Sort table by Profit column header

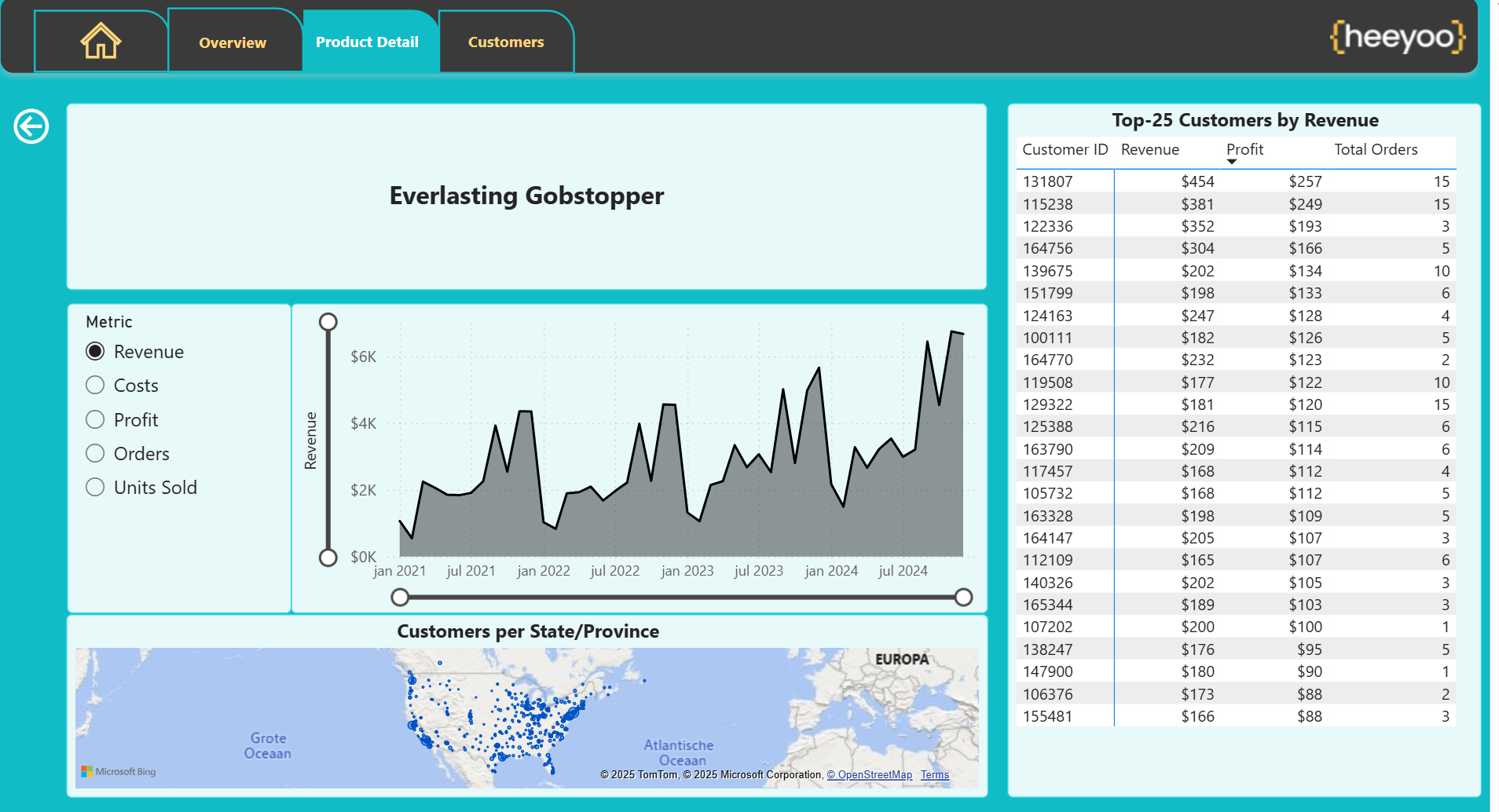point(1245,149)
